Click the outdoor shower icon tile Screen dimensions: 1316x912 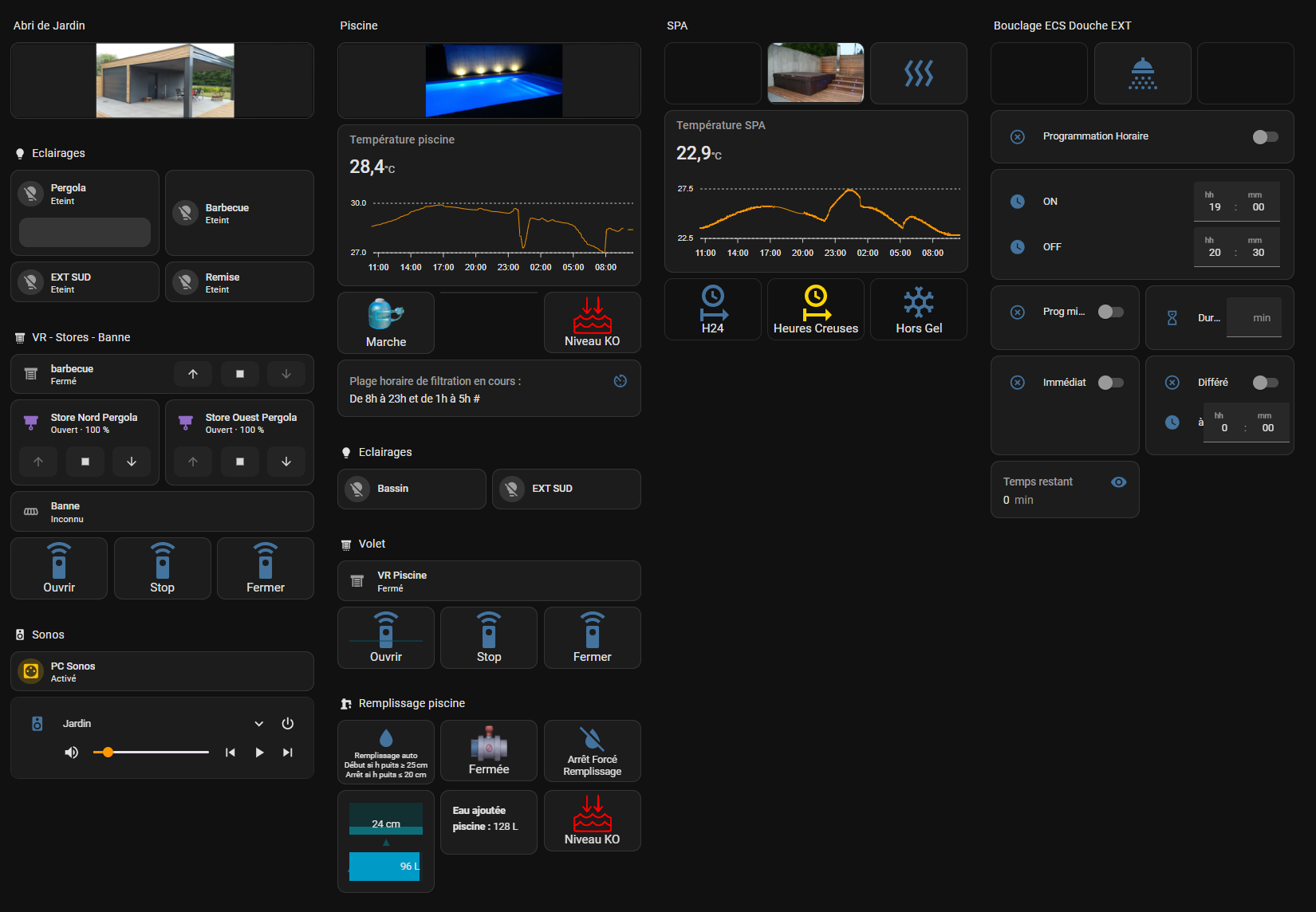(x=1142, y=73)
